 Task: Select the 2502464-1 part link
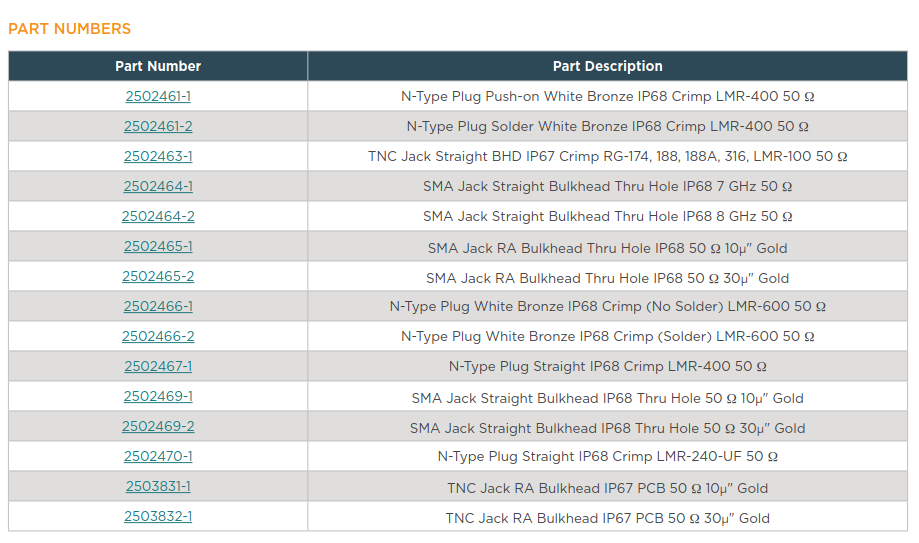click(158, 186)
